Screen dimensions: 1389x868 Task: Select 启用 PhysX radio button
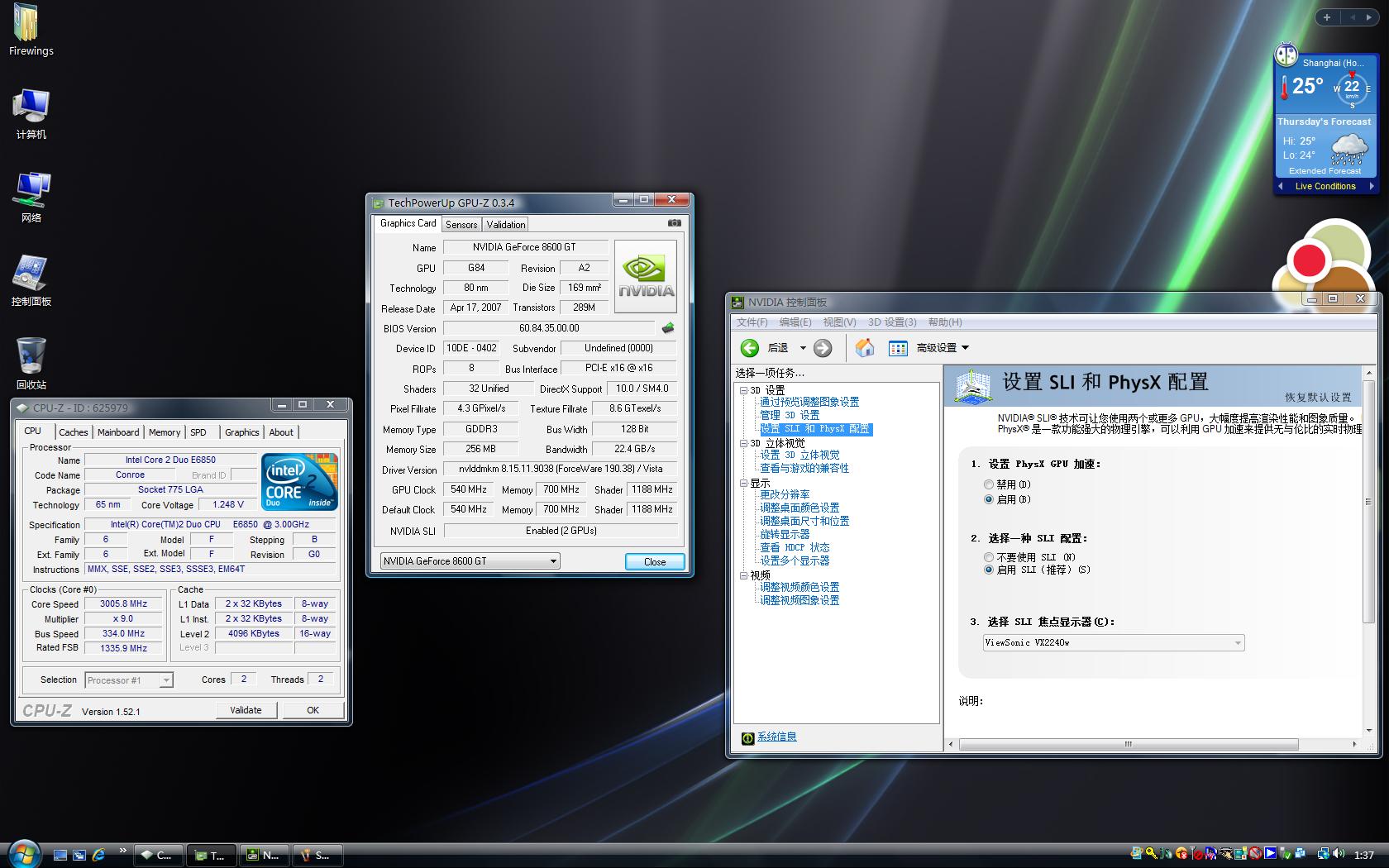(988, 499)
